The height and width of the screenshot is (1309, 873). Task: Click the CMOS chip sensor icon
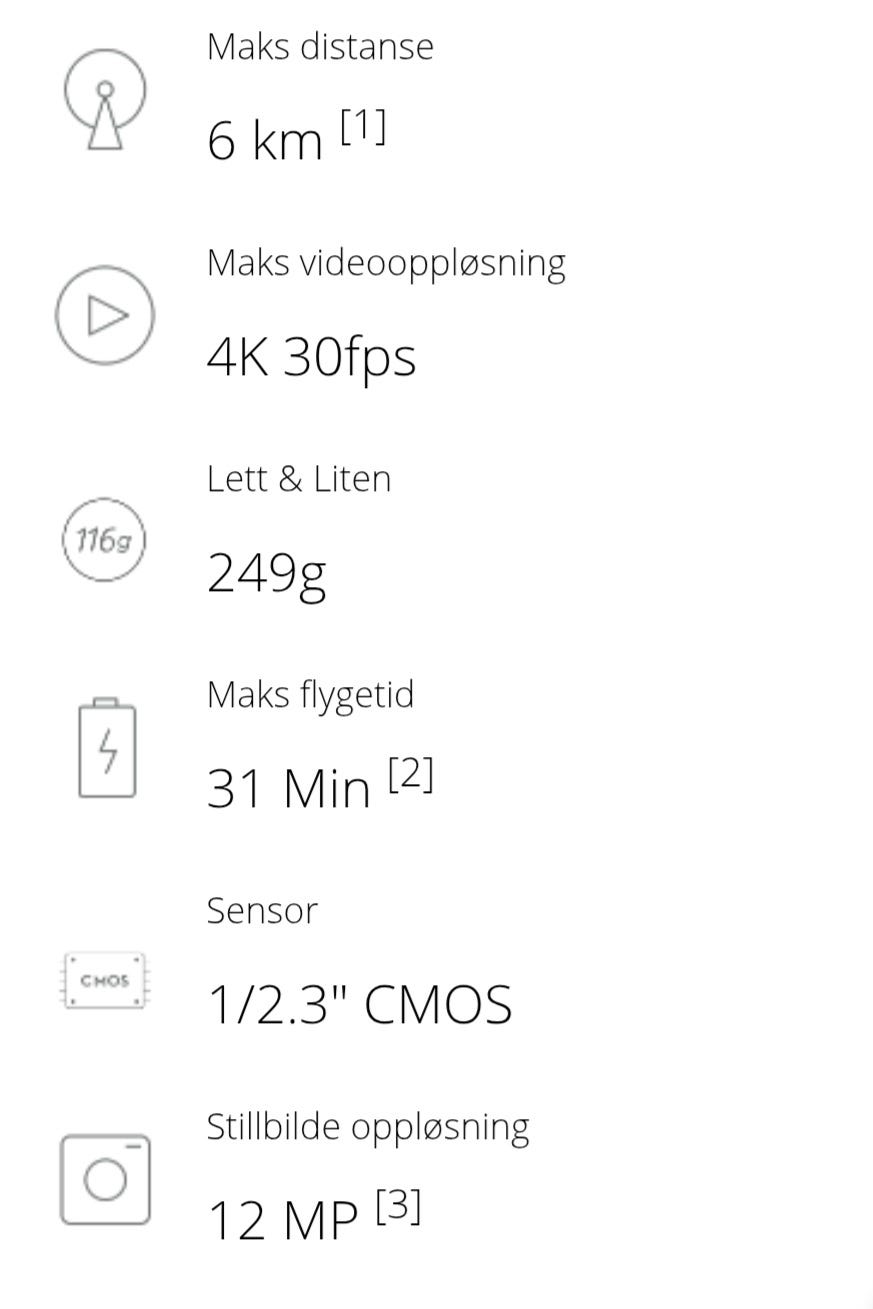coord(105,980)
